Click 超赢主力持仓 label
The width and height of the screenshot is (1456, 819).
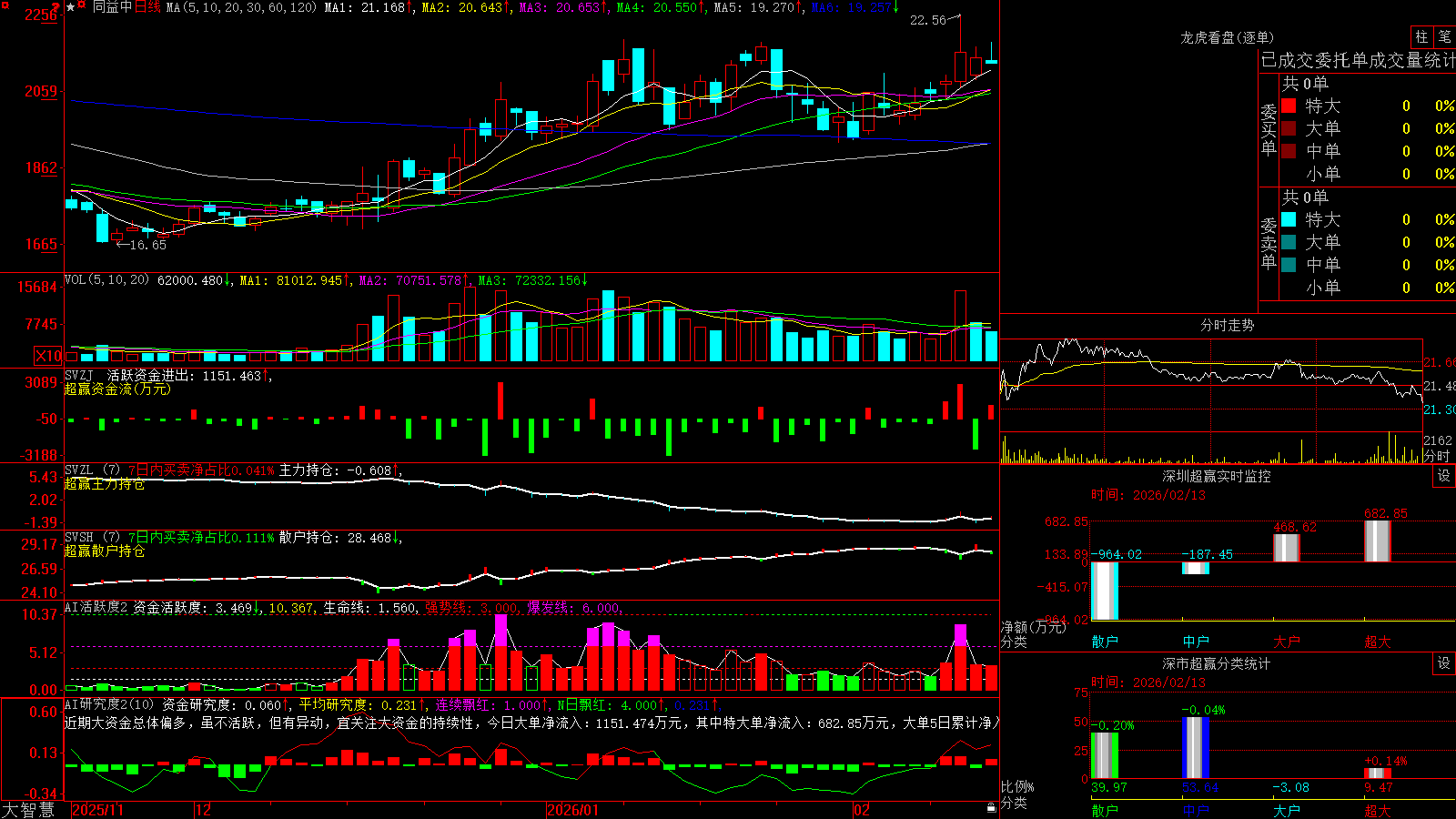(105, 484)
